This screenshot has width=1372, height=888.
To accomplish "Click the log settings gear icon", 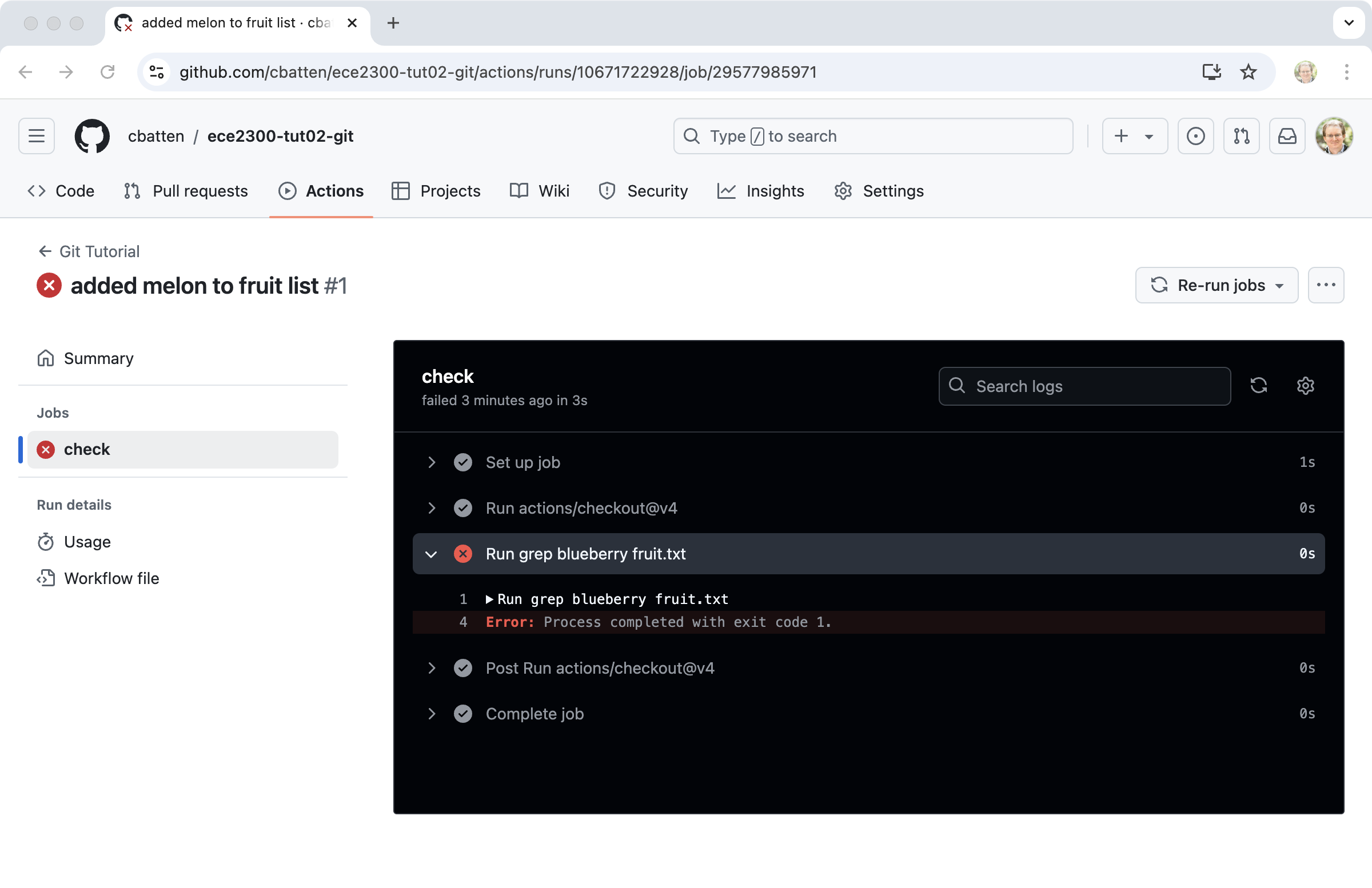I will tap(1305, 386).
